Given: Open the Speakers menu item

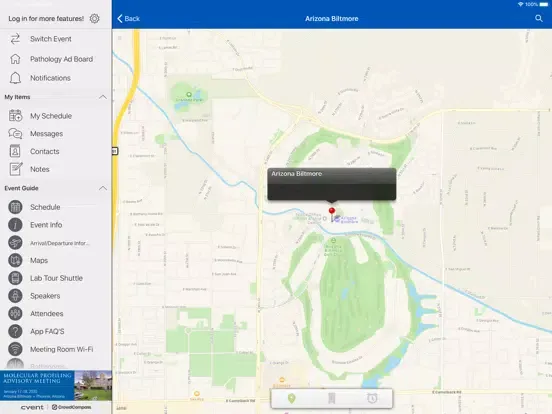Looking at the screenshot, I should (45, 296).
